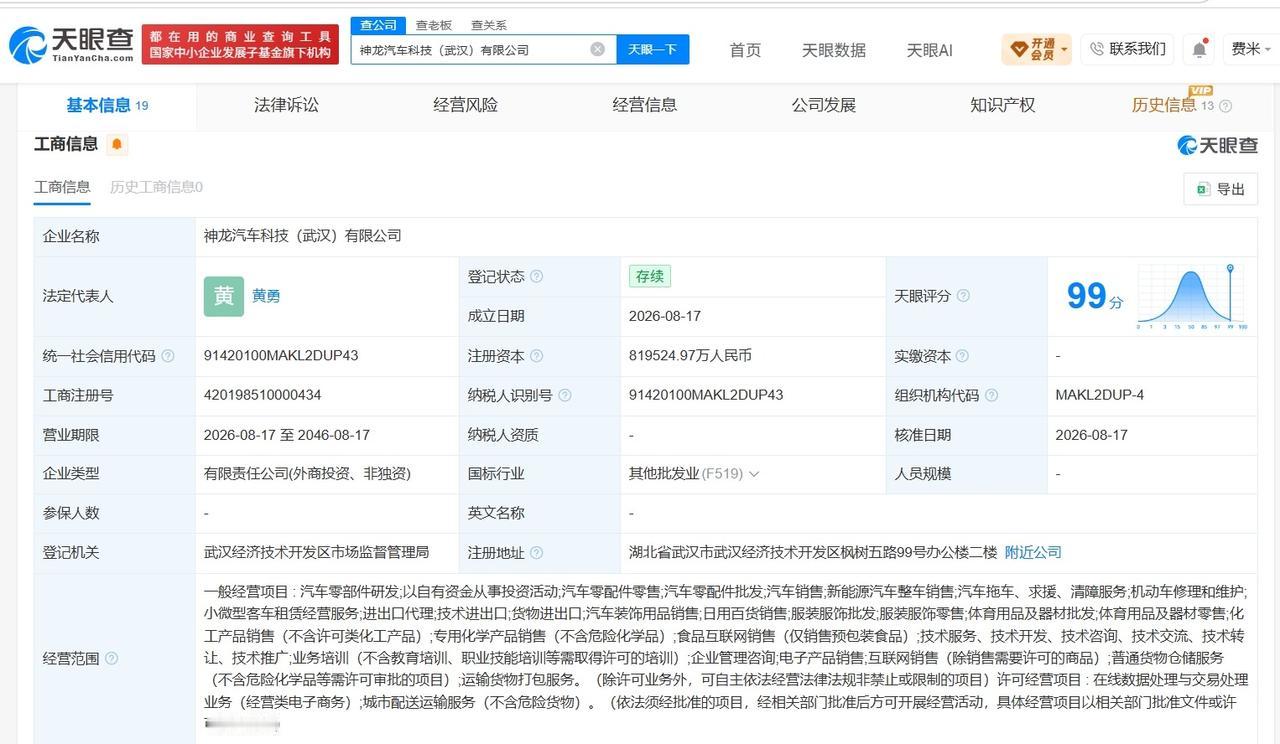Clear the search box with the X icon
1280x744 pixels.
click(597, 49)
